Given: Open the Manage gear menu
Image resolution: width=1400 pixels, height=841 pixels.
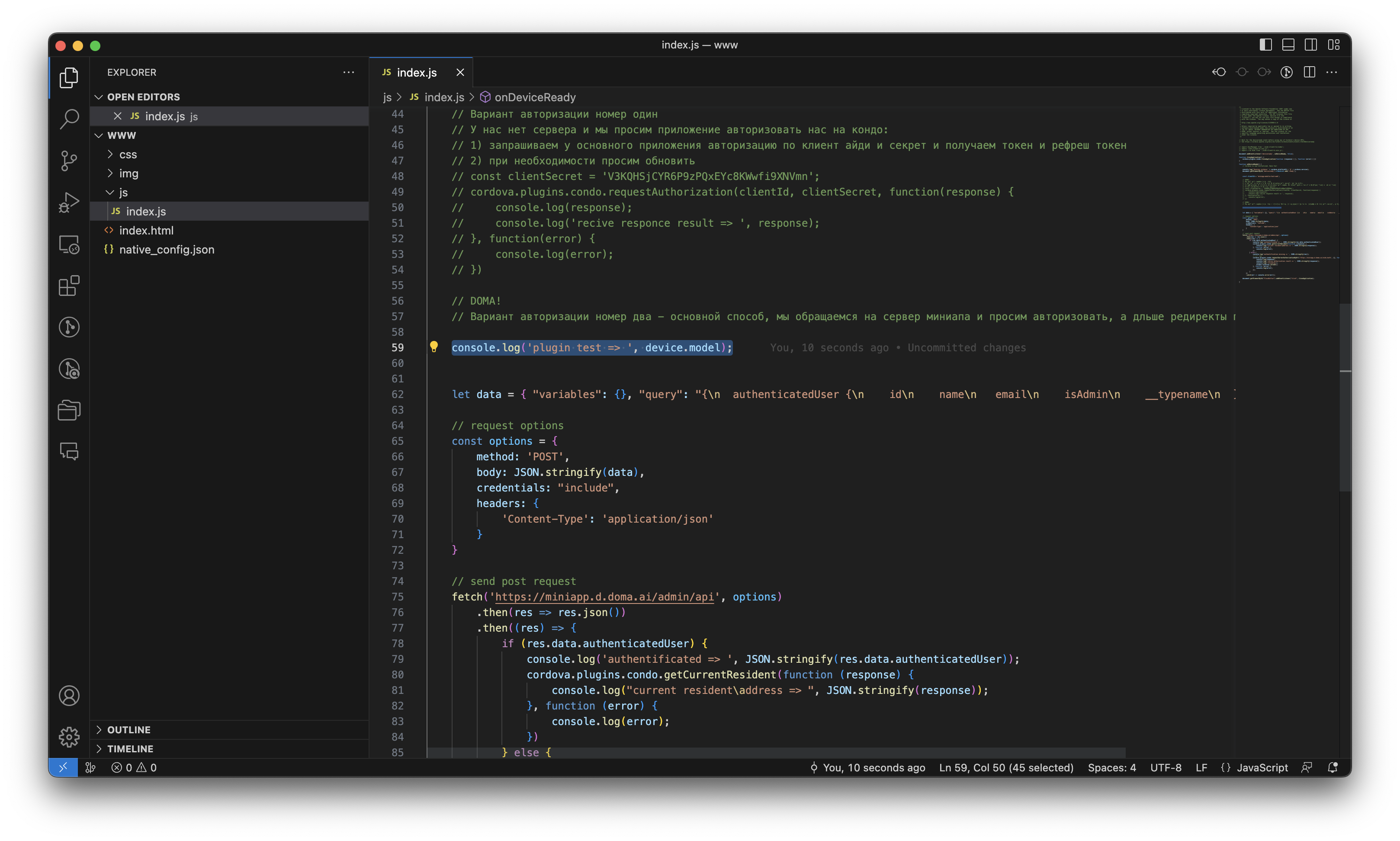Looking at the screenshot, I should [x=69, y=737].
